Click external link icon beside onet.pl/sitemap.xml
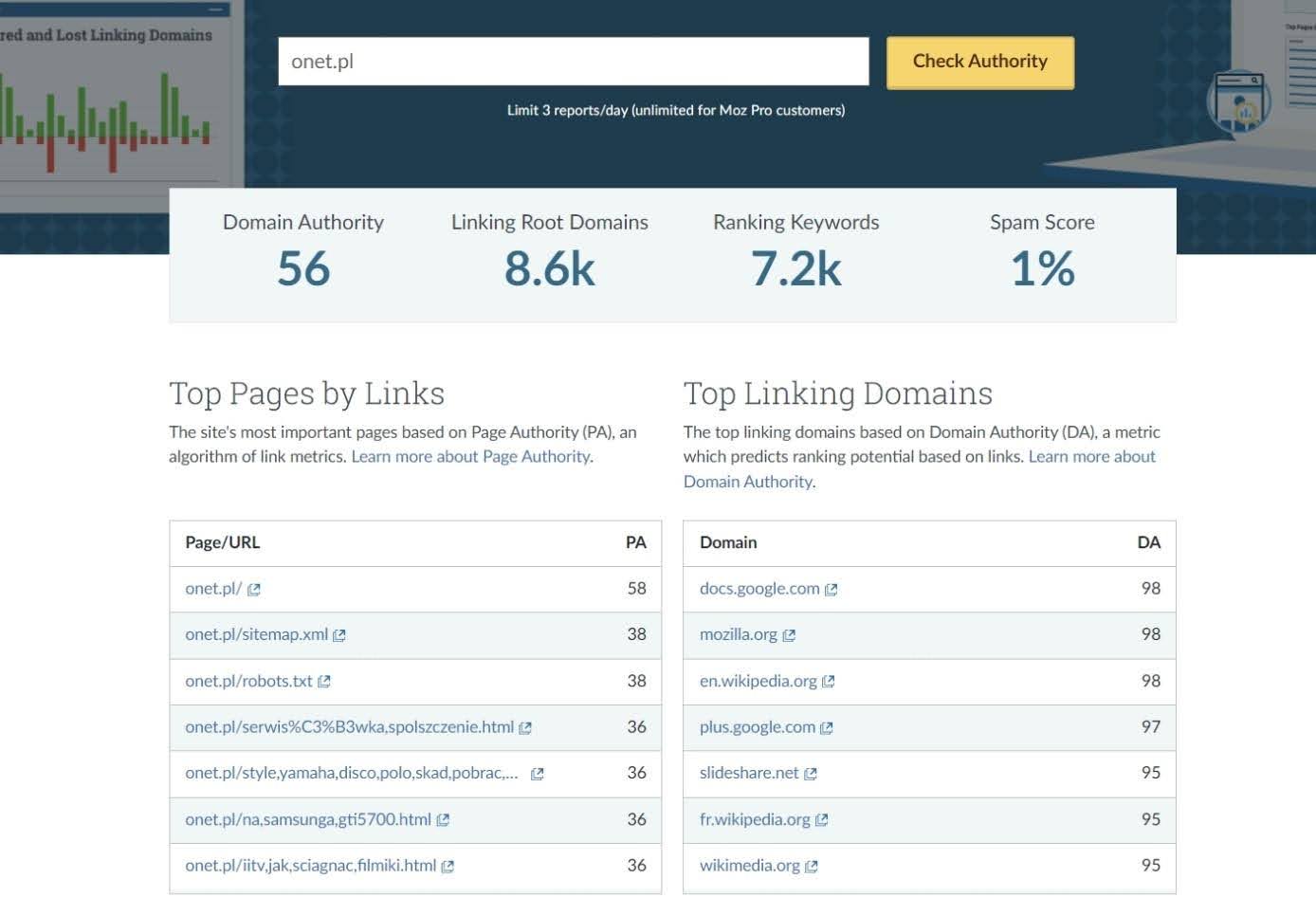 coord(339,635)
